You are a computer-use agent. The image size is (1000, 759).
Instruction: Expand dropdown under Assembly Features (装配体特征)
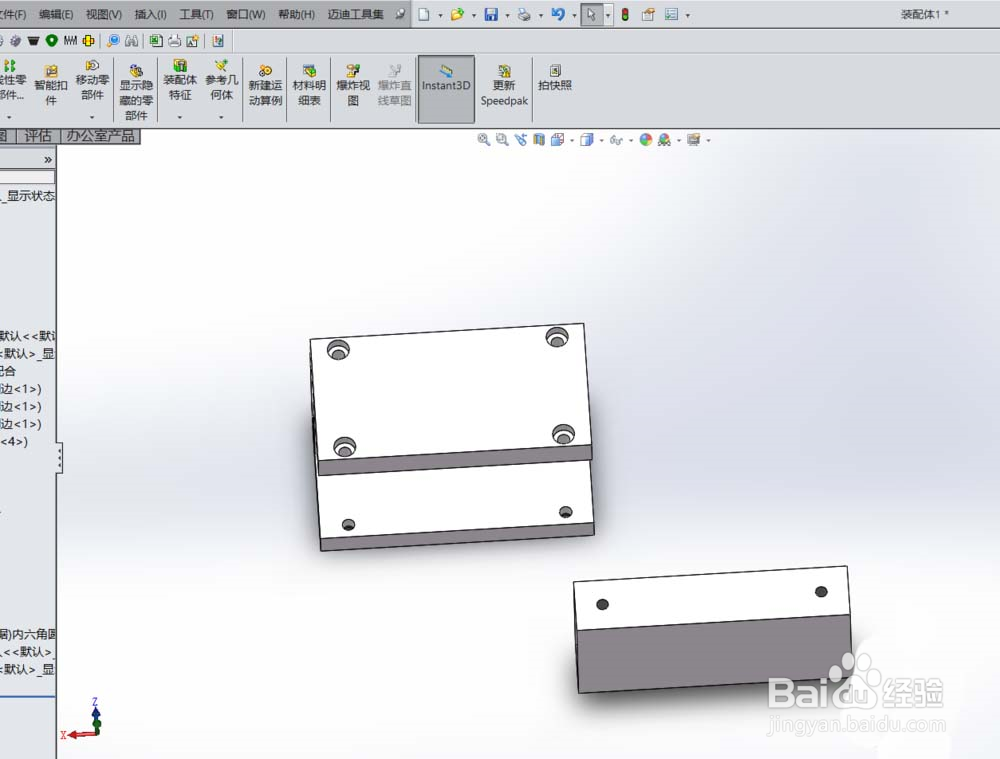pyautogui.click(x=180, y=117)
